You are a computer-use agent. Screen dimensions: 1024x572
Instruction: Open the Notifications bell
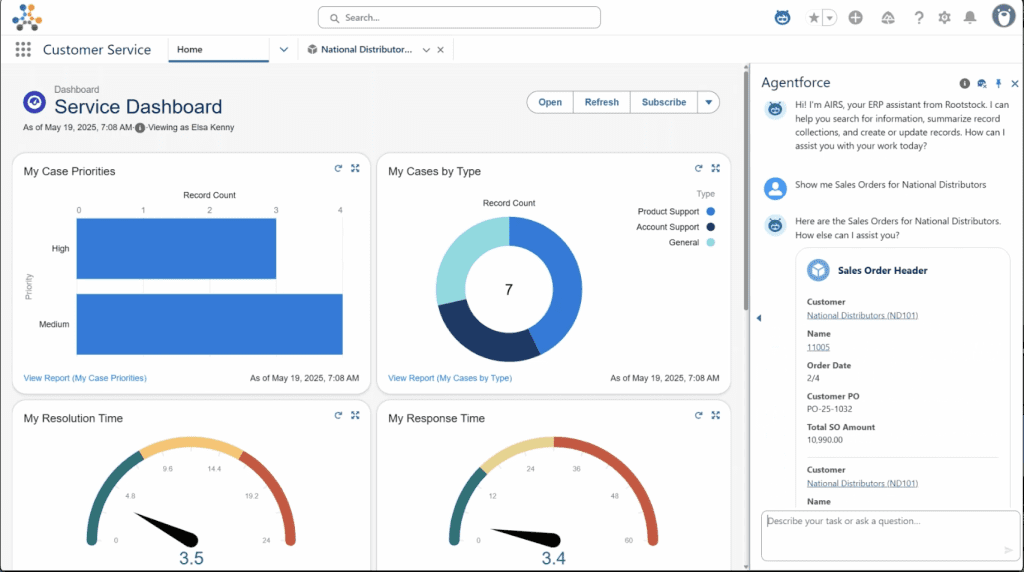970,18
